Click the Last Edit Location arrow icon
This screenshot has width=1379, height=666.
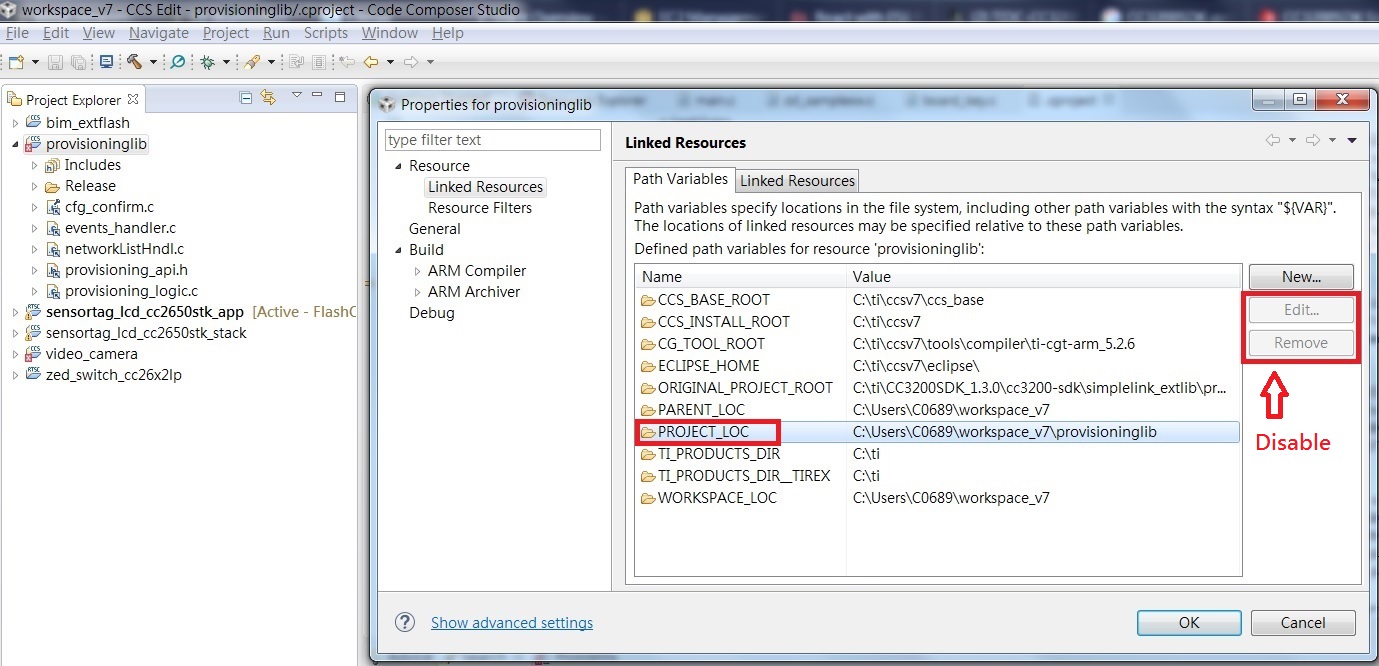347,62
